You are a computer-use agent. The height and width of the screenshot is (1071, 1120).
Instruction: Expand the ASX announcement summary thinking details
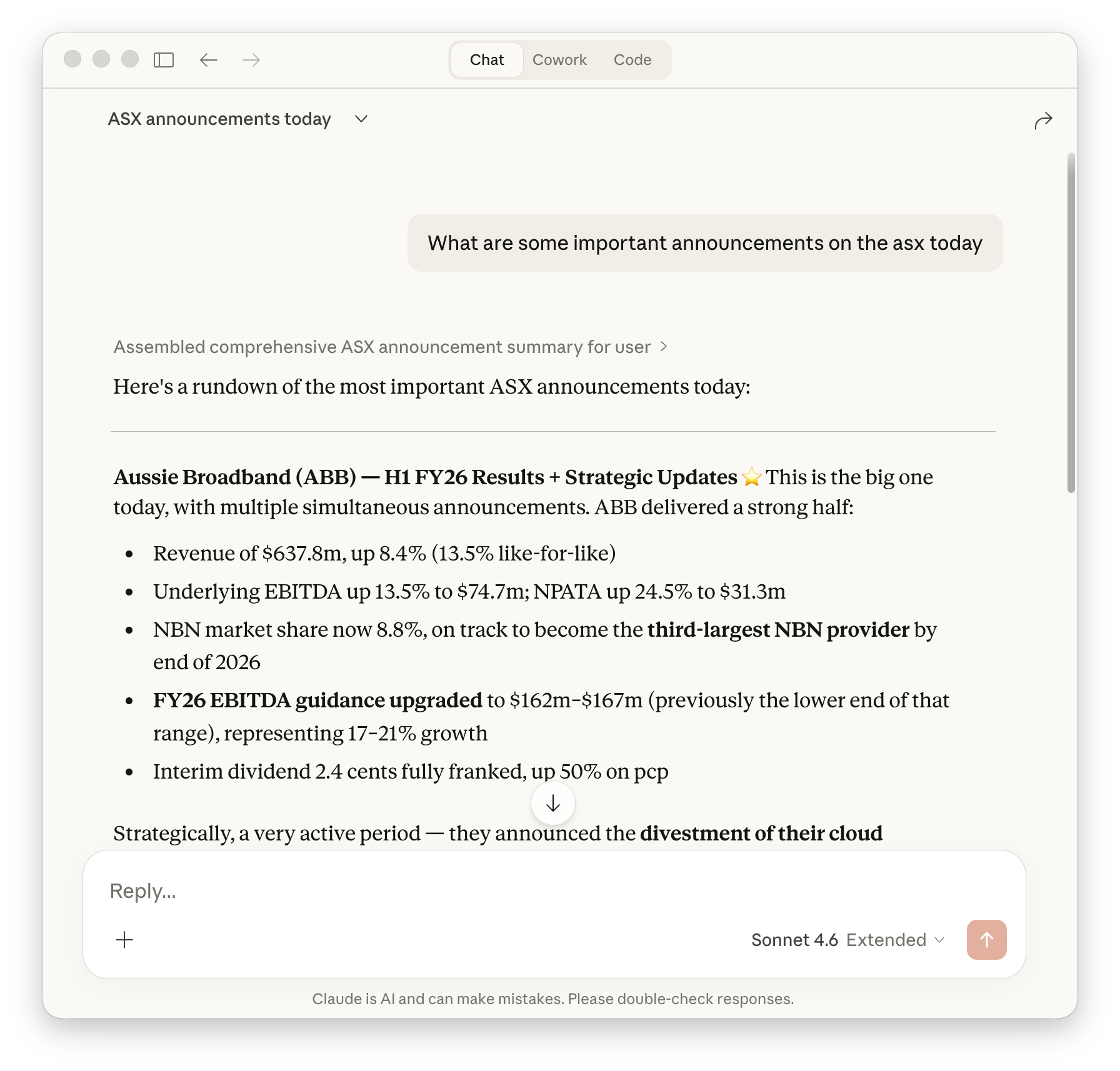[x=390, y=347]
